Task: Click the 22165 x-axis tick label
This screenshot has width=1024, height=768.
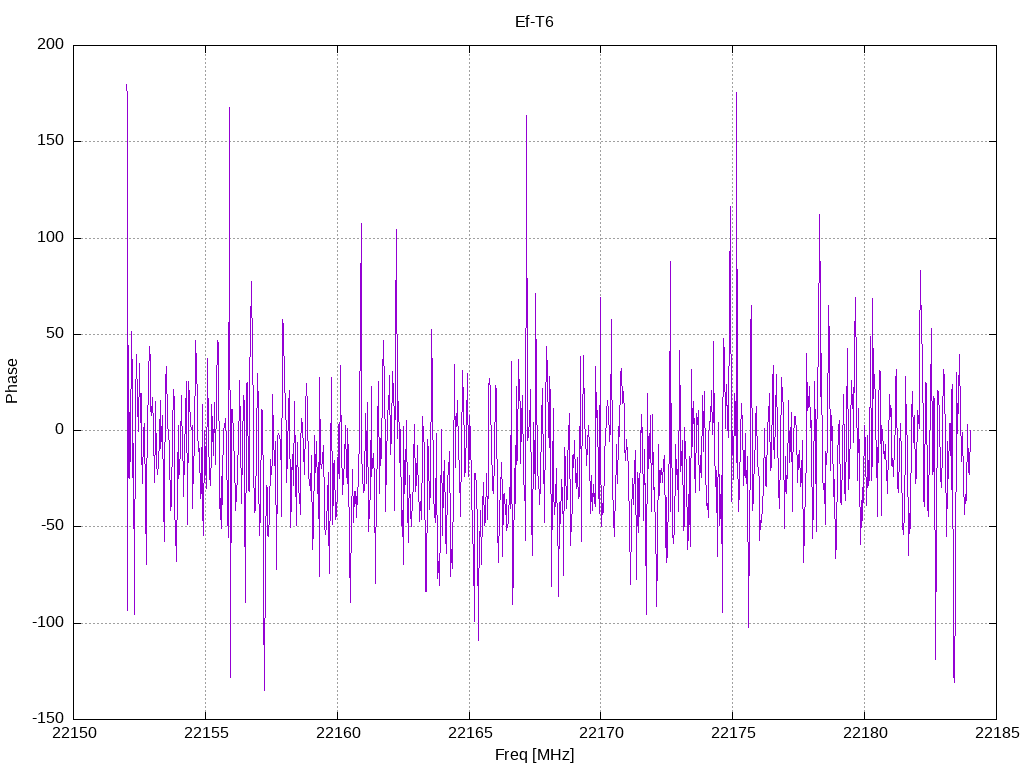Action: (470, 733)
